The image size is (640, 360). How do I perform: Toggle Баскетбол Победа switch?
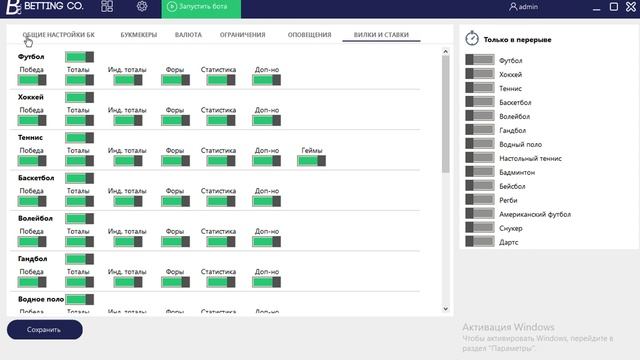point(32,201)
